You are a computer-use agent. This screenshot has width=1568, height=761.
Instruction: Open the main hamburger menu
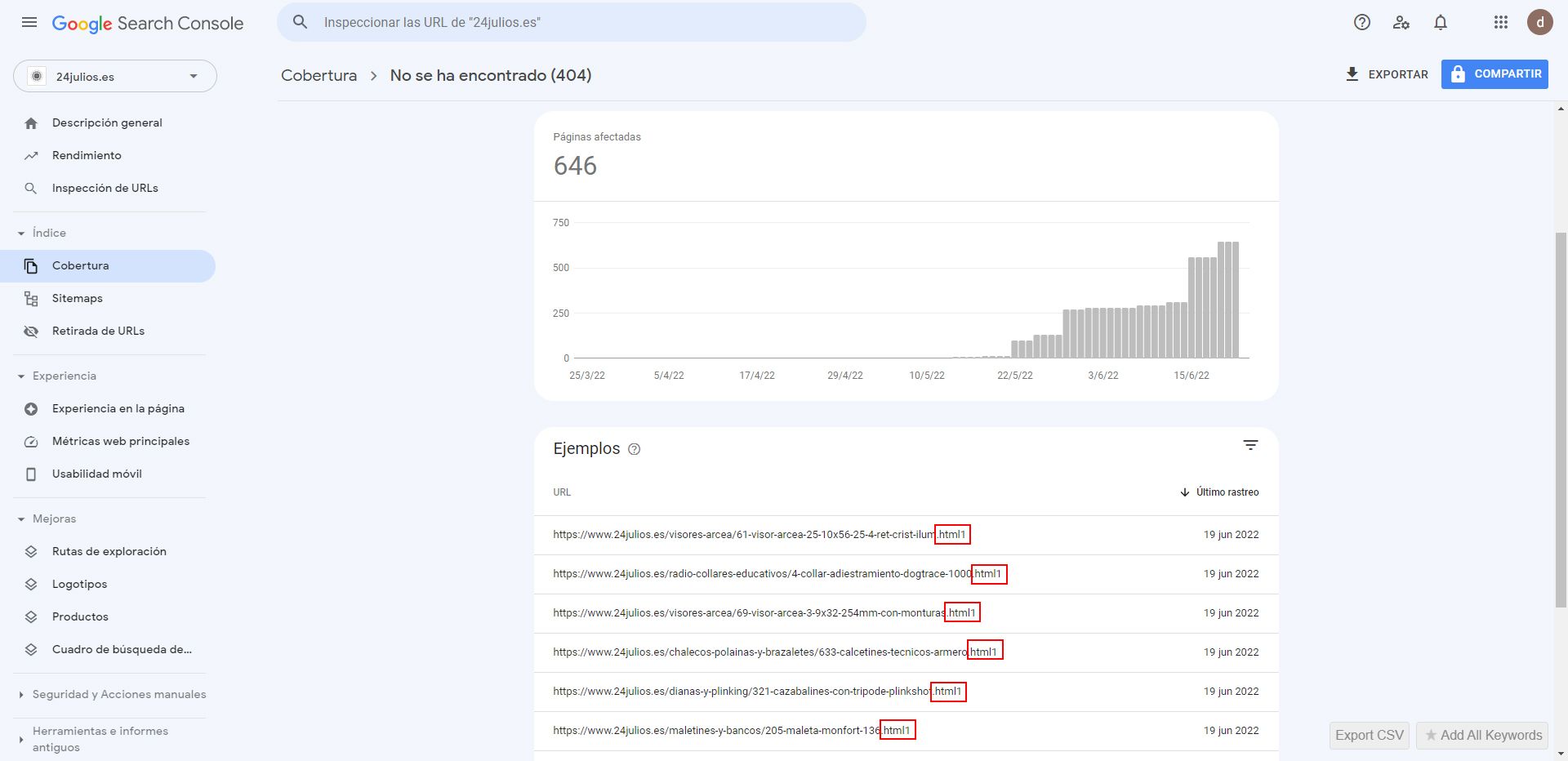point(29,23)
